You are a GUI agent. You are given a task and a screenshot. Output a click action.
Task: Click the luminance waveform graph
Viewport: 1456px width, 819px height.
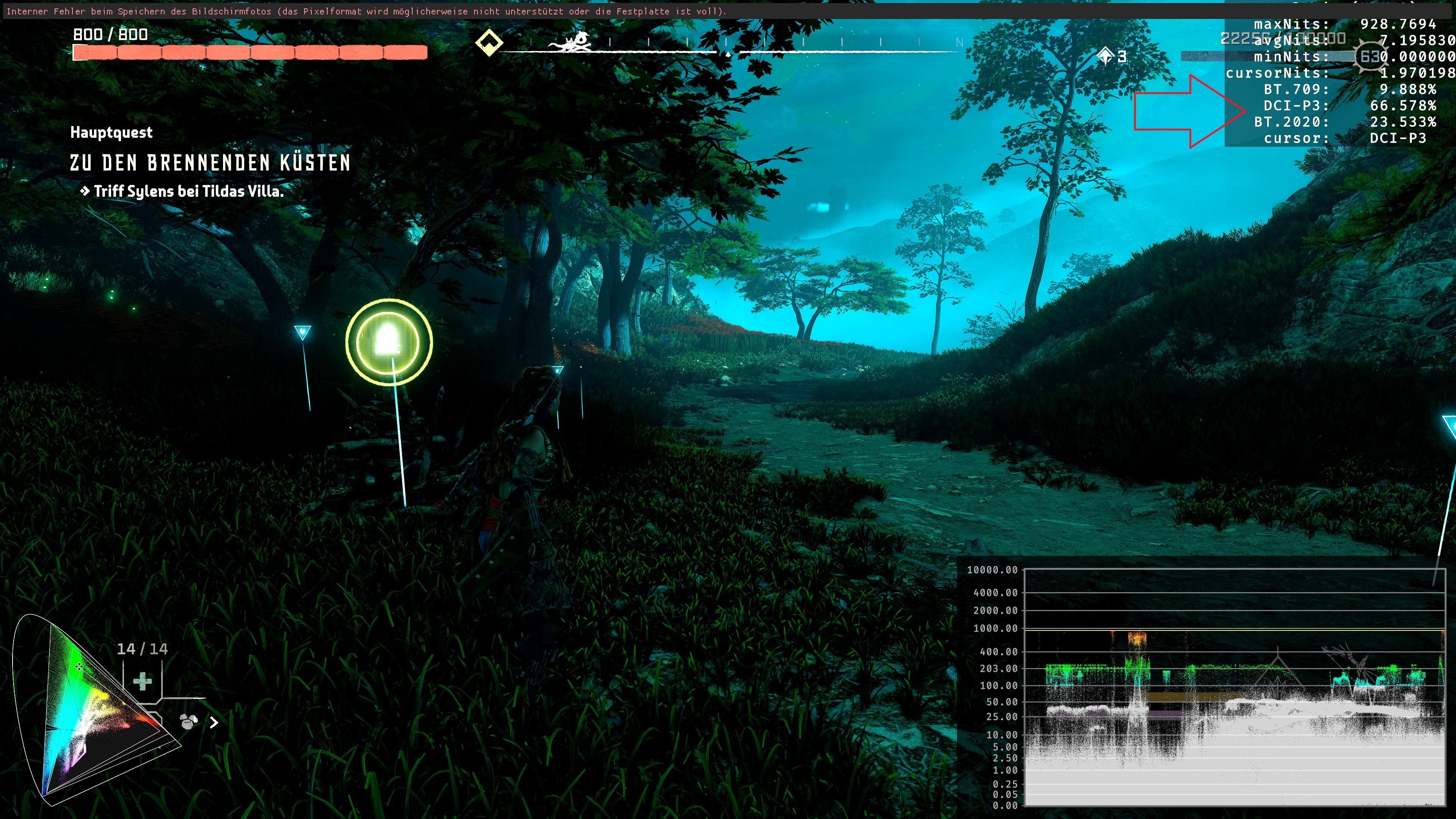click(1235, 687)
